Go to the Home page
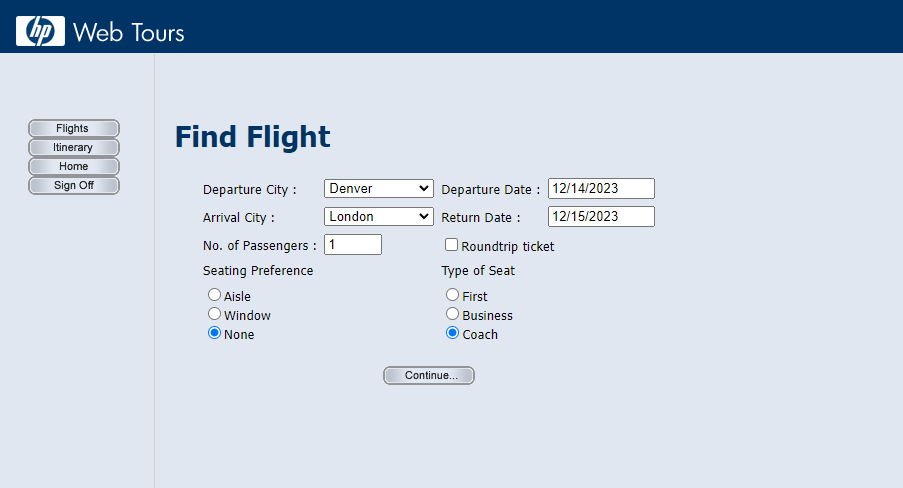This screenshot has width=903, height=488. point(73,166)
